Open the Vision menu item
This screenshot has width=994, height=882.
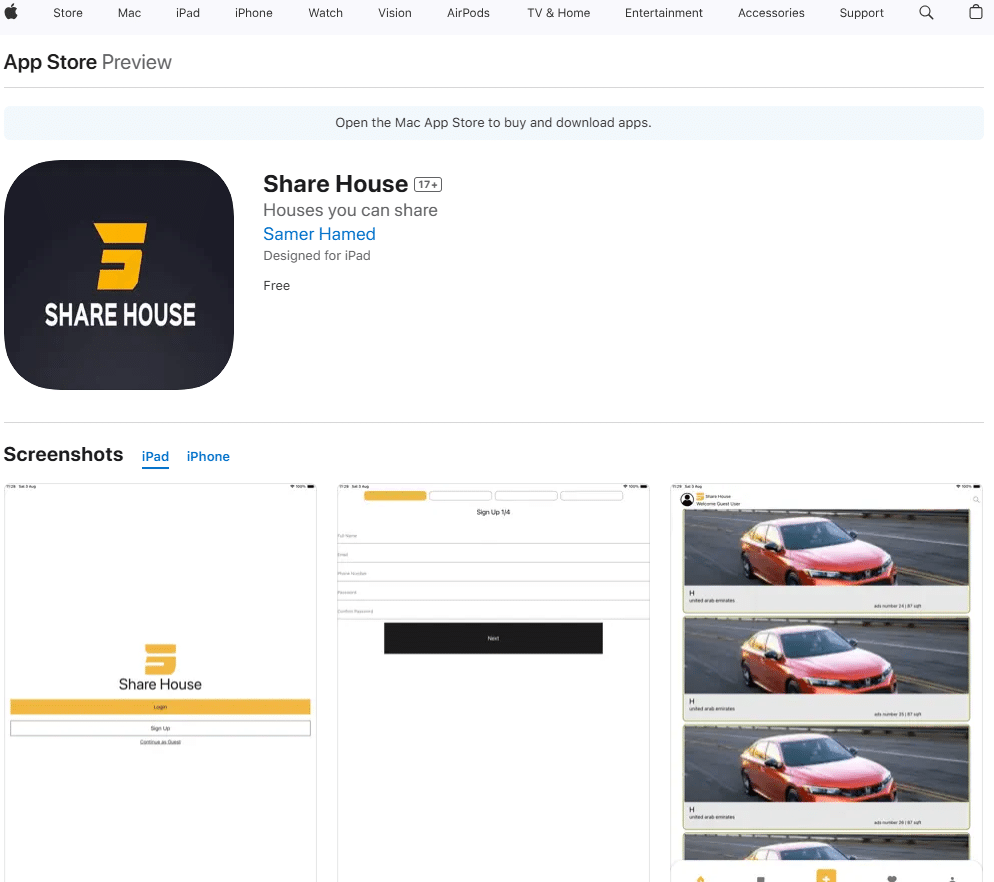click(x=394, y=13)
